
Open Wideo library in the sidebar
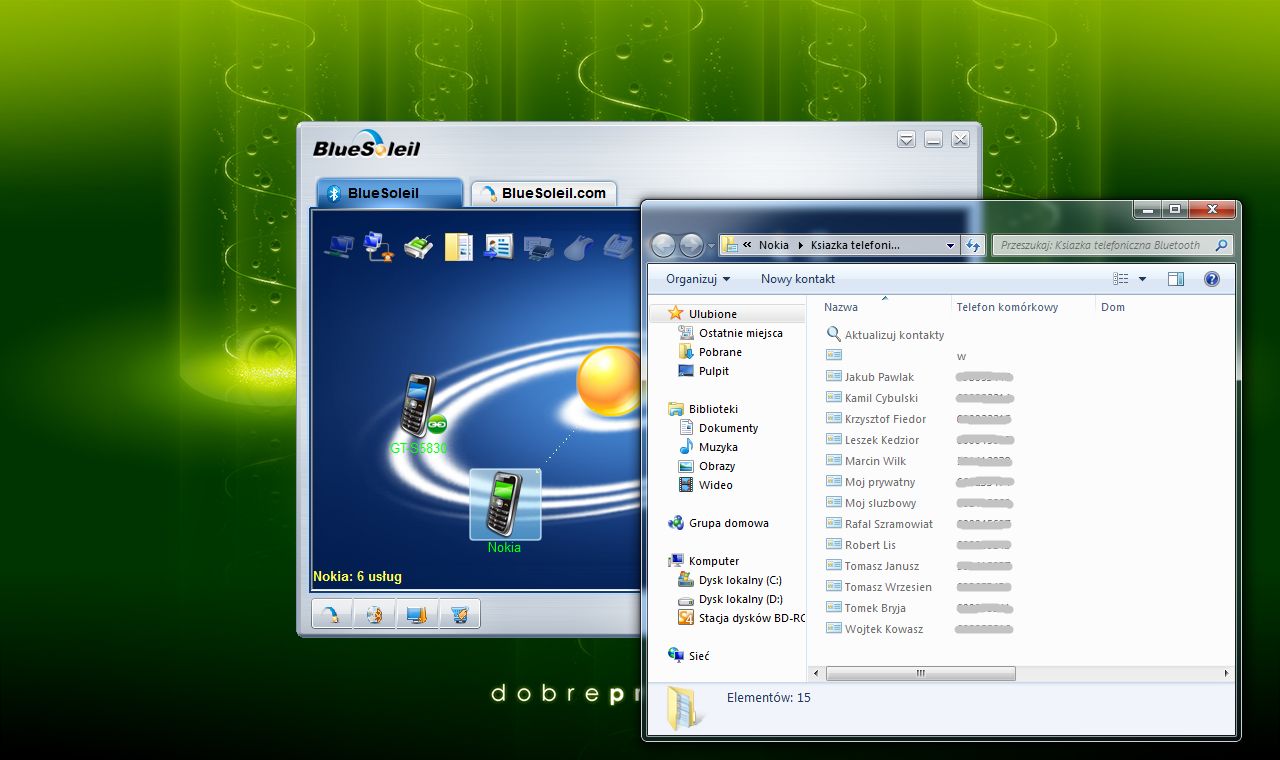click(x=715, y=485)
